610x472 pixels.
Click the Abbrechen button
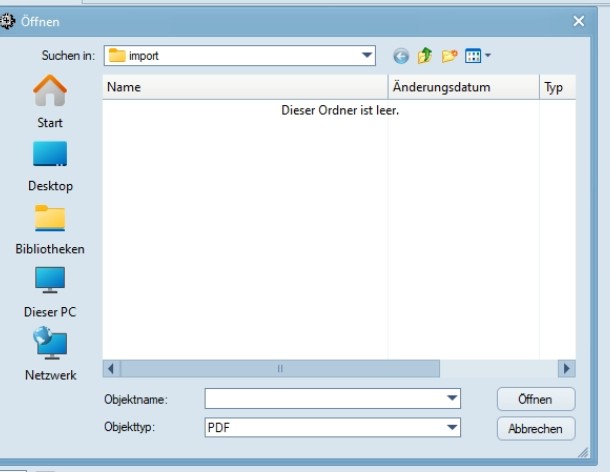[536, 429]
